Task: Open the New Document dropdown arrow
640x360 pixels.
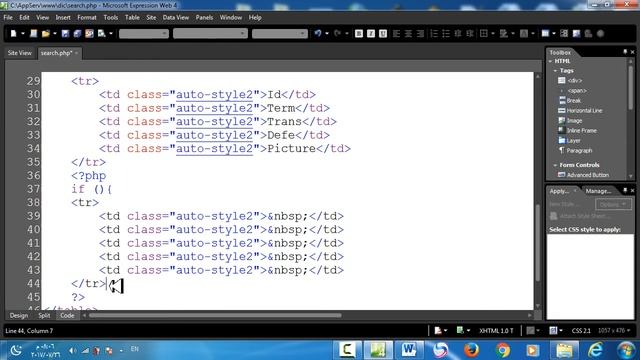Action: 23,33
